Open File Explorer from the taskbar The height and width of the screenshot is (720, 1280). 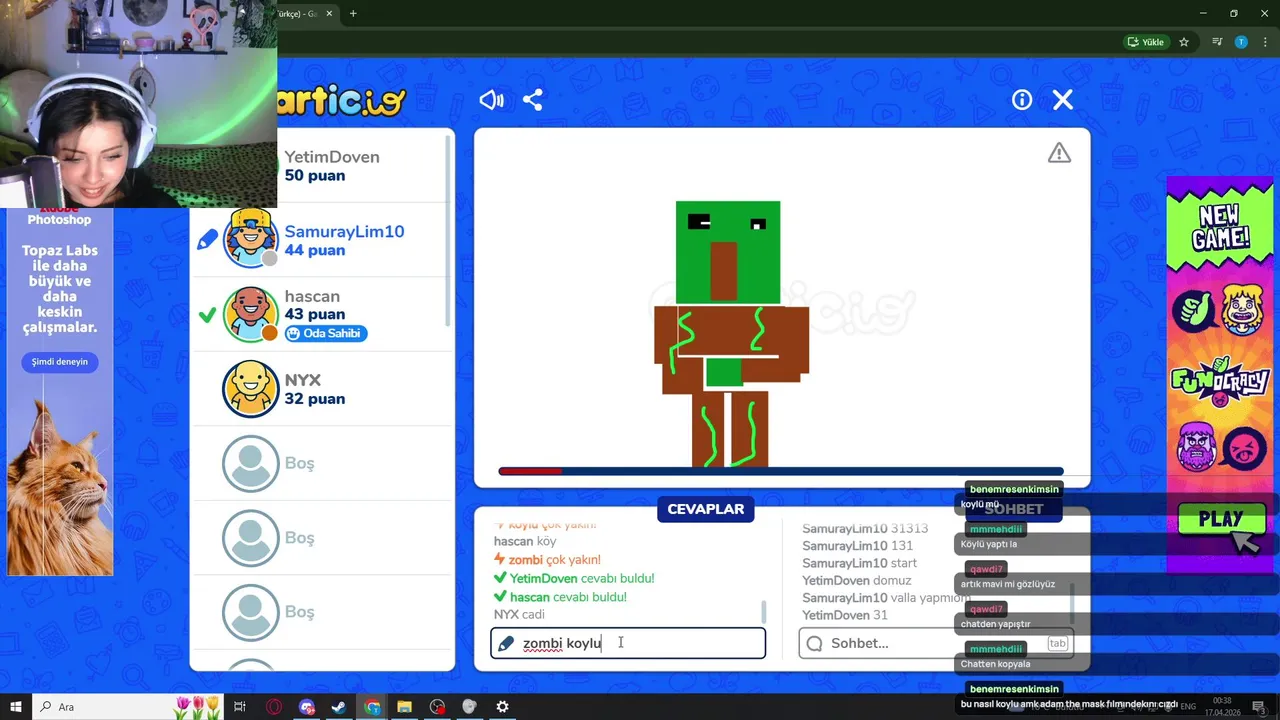tap(404, 707)
